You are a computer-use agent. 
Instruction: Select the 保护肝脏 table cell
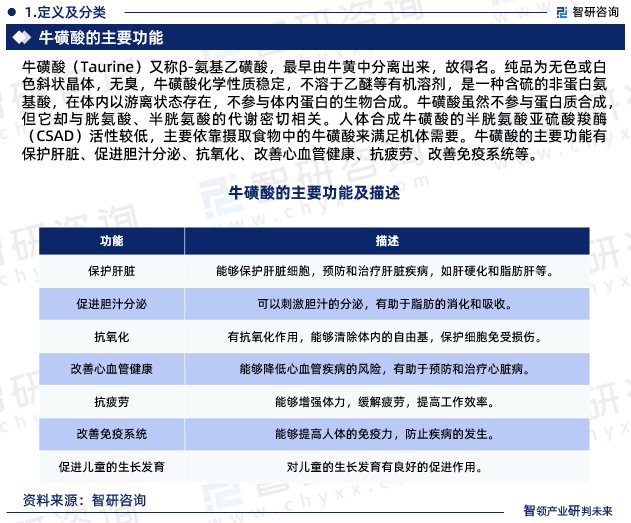coord(111,271)
